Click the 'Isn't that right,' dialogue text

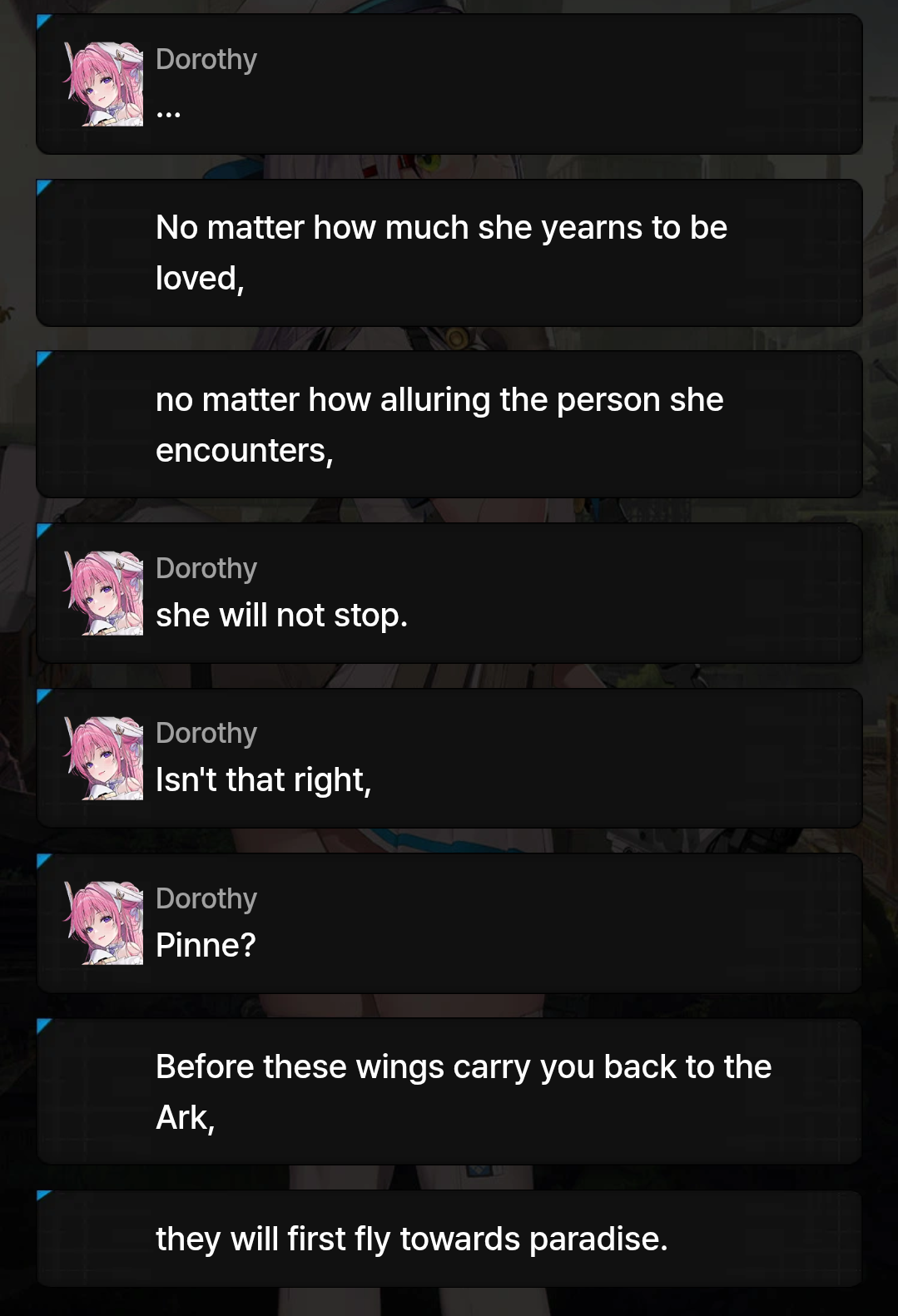point(263,780)
